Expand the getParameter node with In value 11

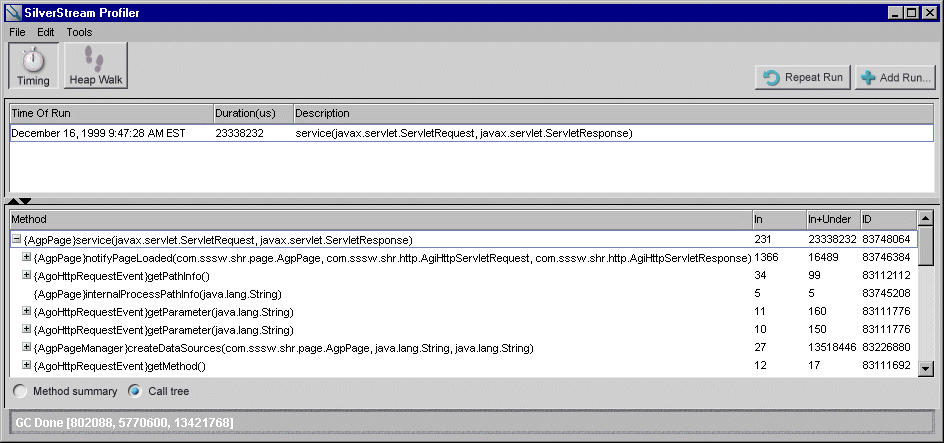(x=26, y=312)
